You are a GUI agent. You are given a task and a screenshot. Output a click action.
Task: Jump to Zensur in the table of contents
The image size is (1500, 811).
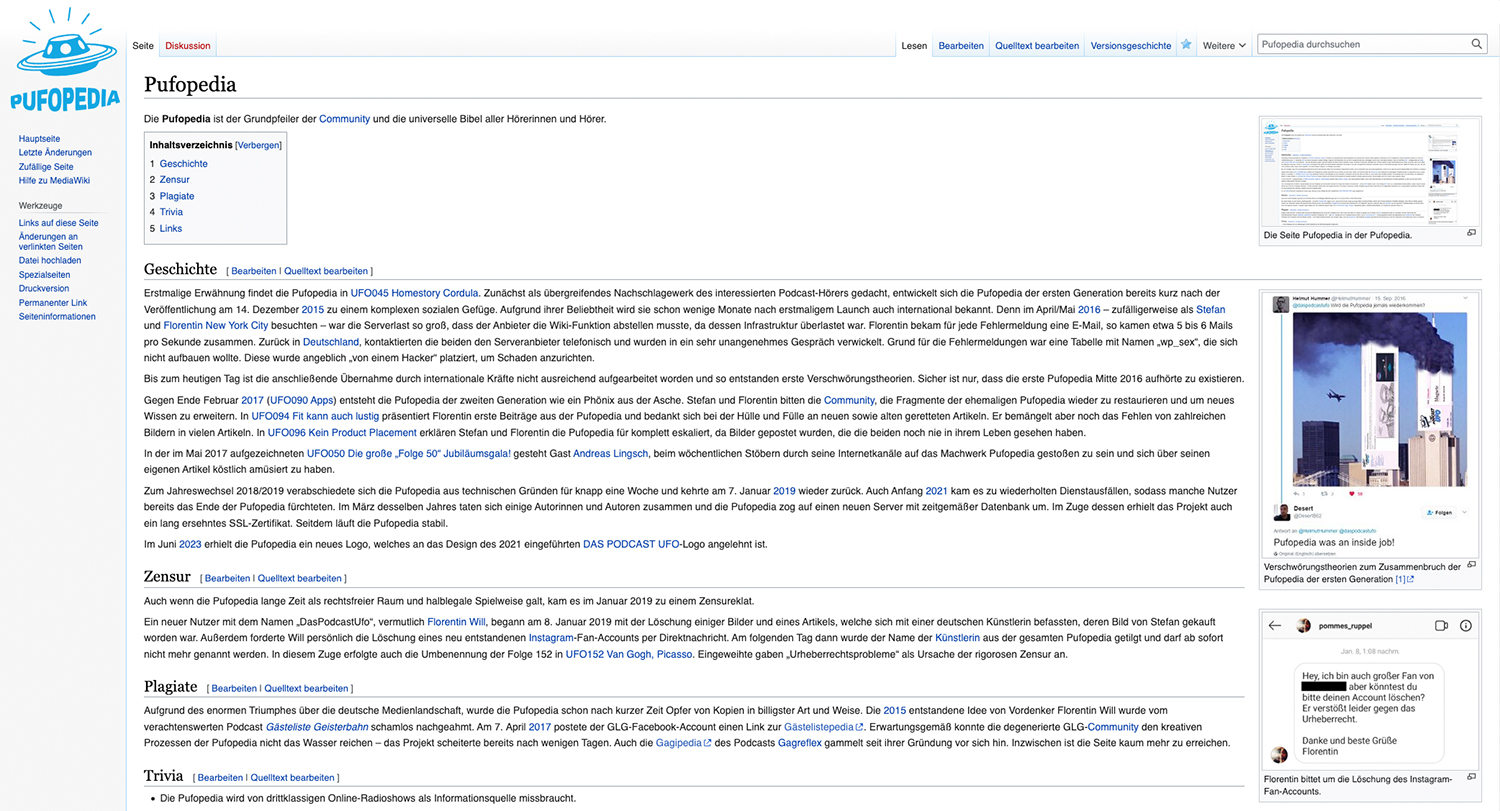point(174,180)
